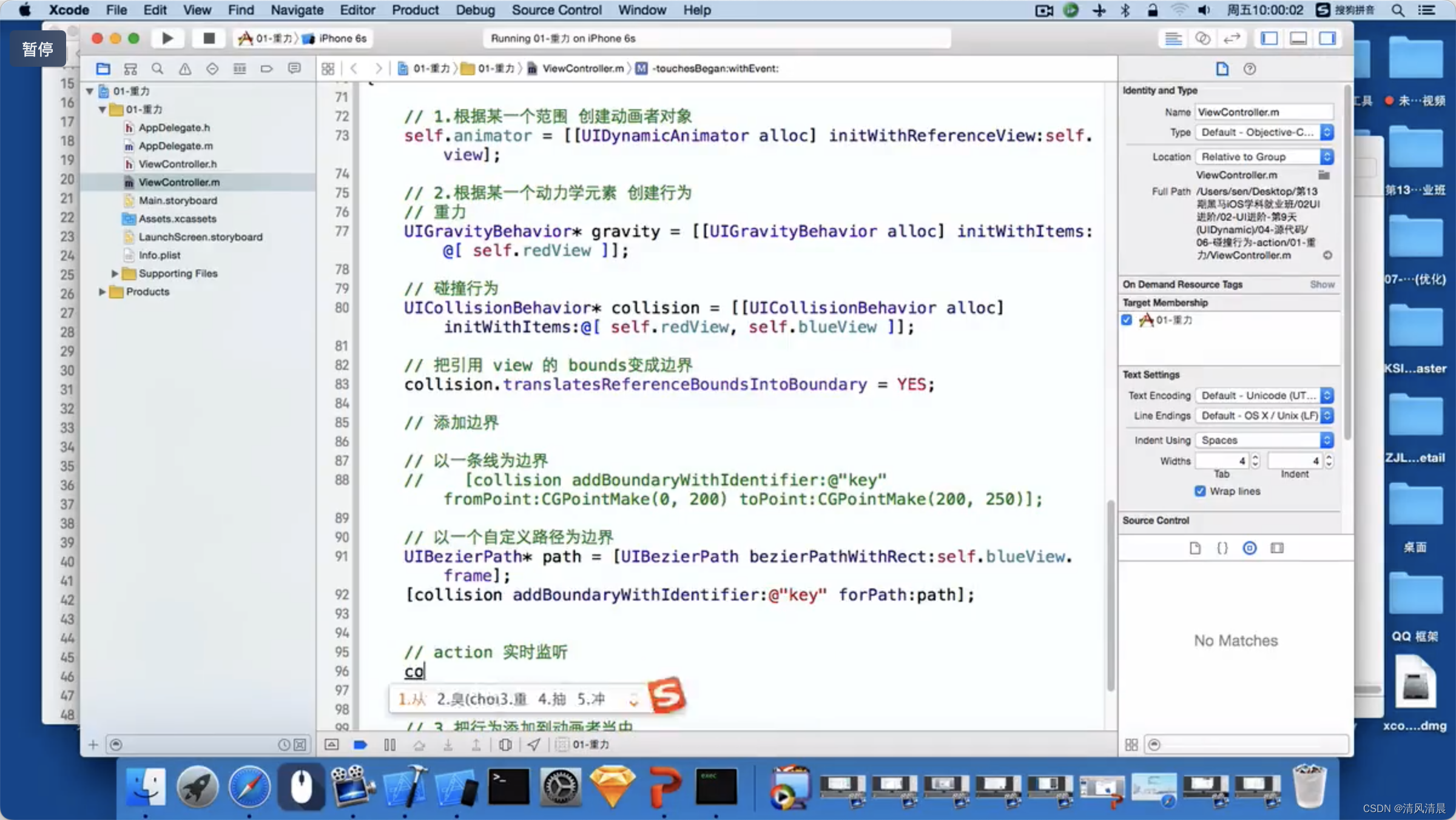Screen dimensions: 1456x820
Task: Open the Find navigator search icon
Action: tap(158, 69)
